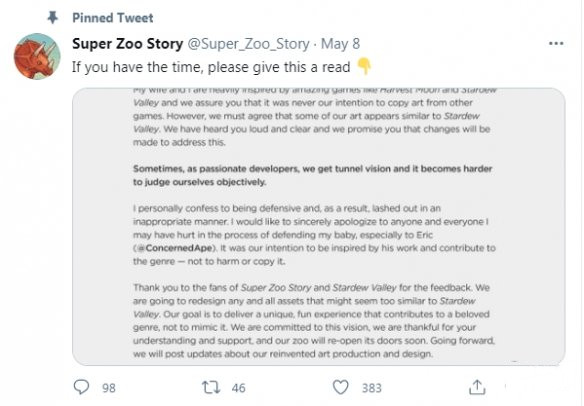The image size is (584, 406).
Task: Click the bold 'Sometimes, as passionate developers' paragraph
Action: pos(312,175)
